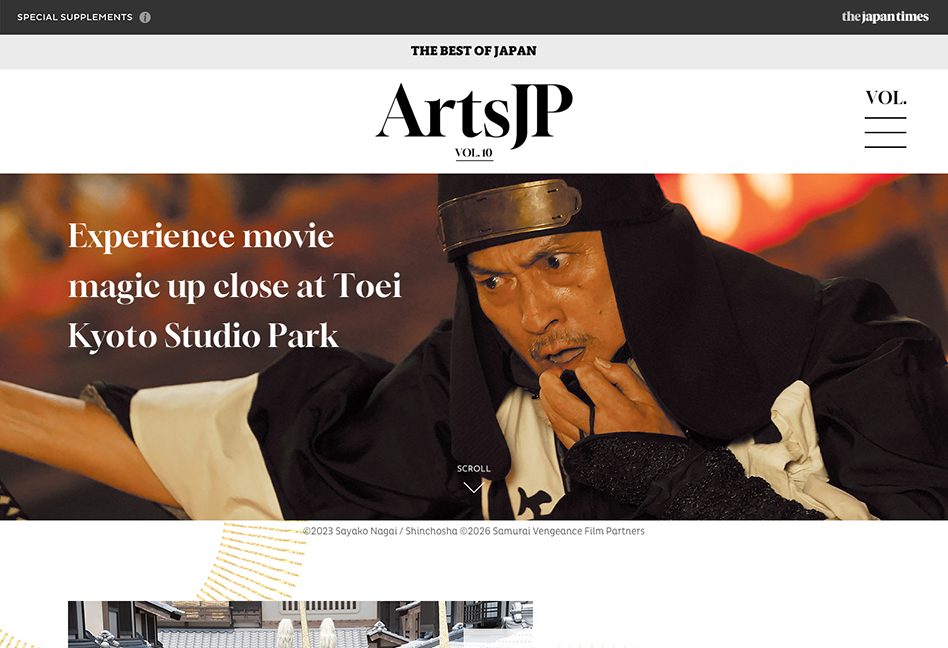Open the info icon beside Special Supplements
948x648 pixels.
[145, 17]
